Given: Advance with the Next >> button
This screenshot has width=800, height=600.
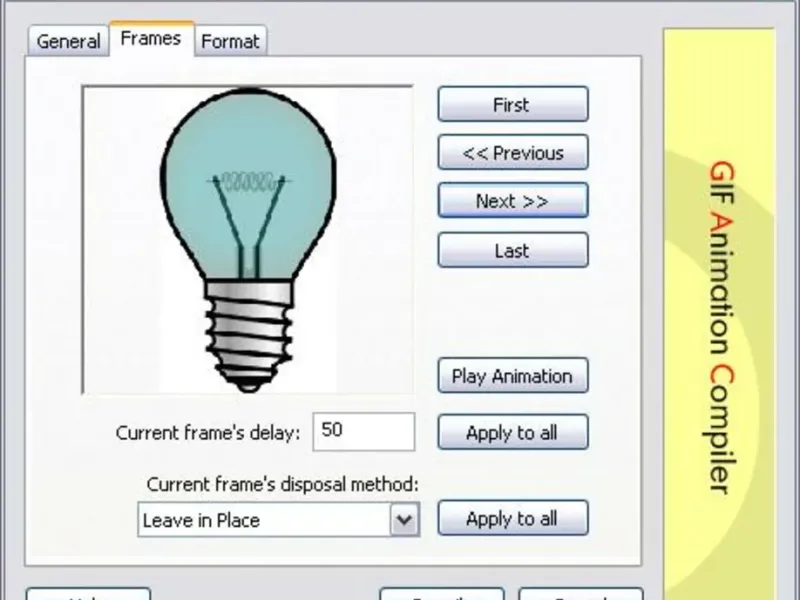Looking at the screenshot, I should pyautogui.click(x=512, y=201).
